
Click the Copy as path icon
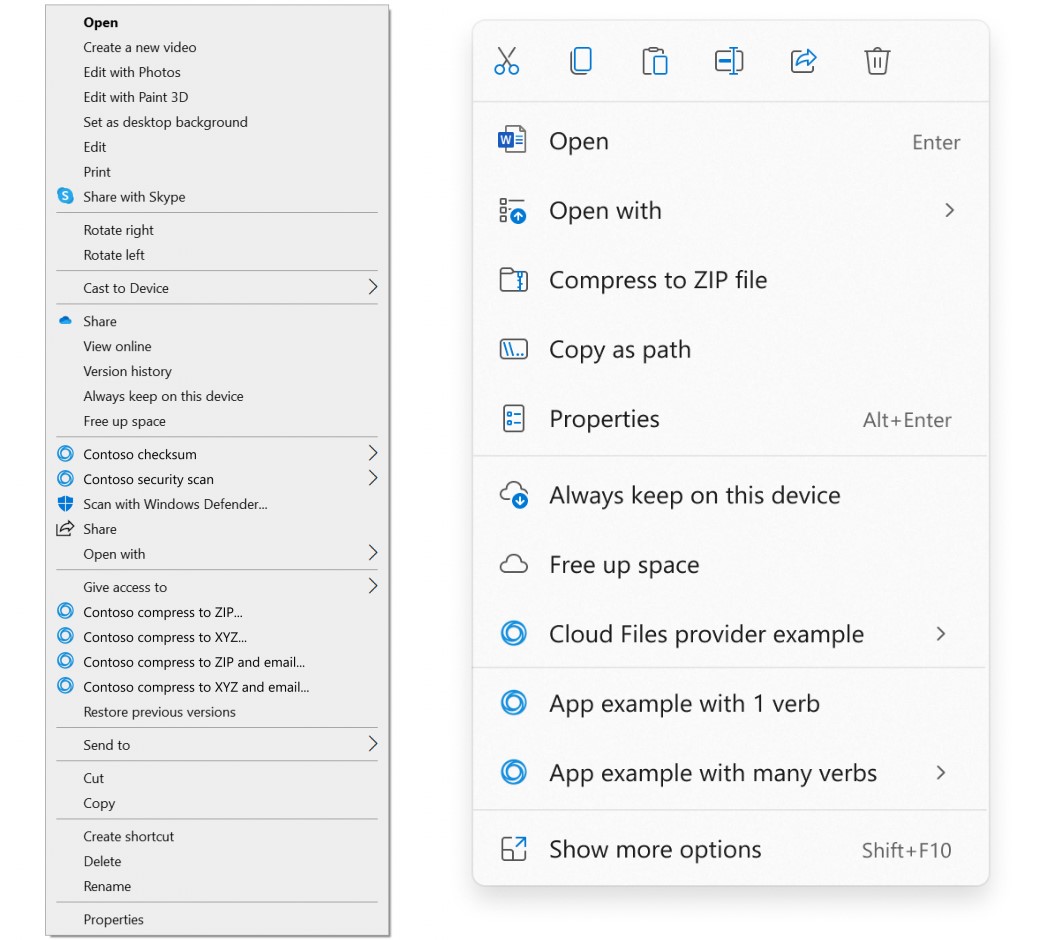coord(513,349)
